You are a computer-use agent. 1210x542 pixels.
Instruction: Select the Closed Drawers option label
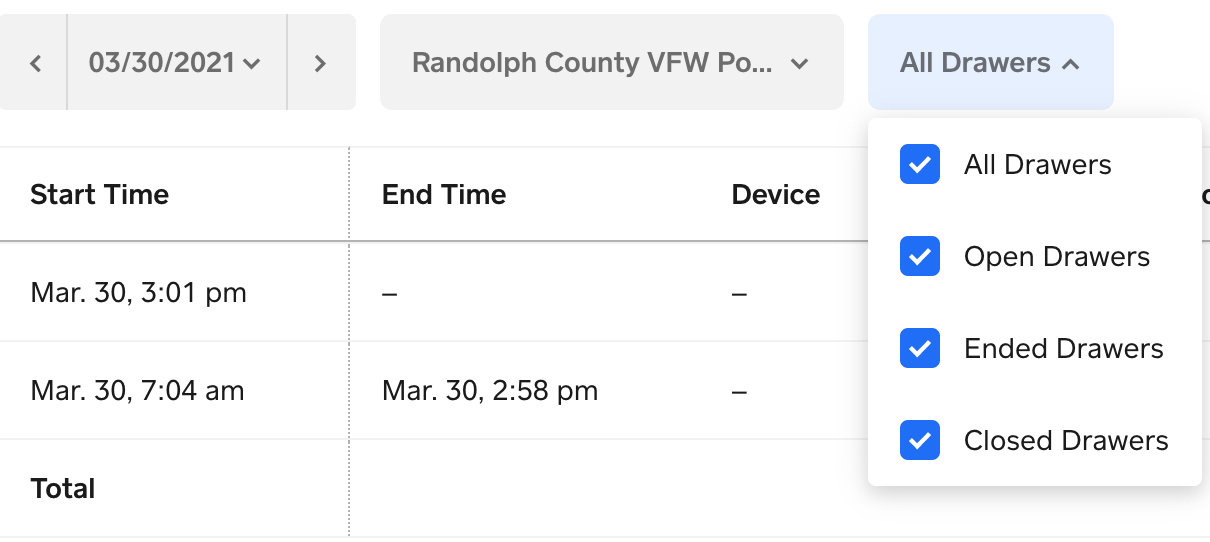1065,441
